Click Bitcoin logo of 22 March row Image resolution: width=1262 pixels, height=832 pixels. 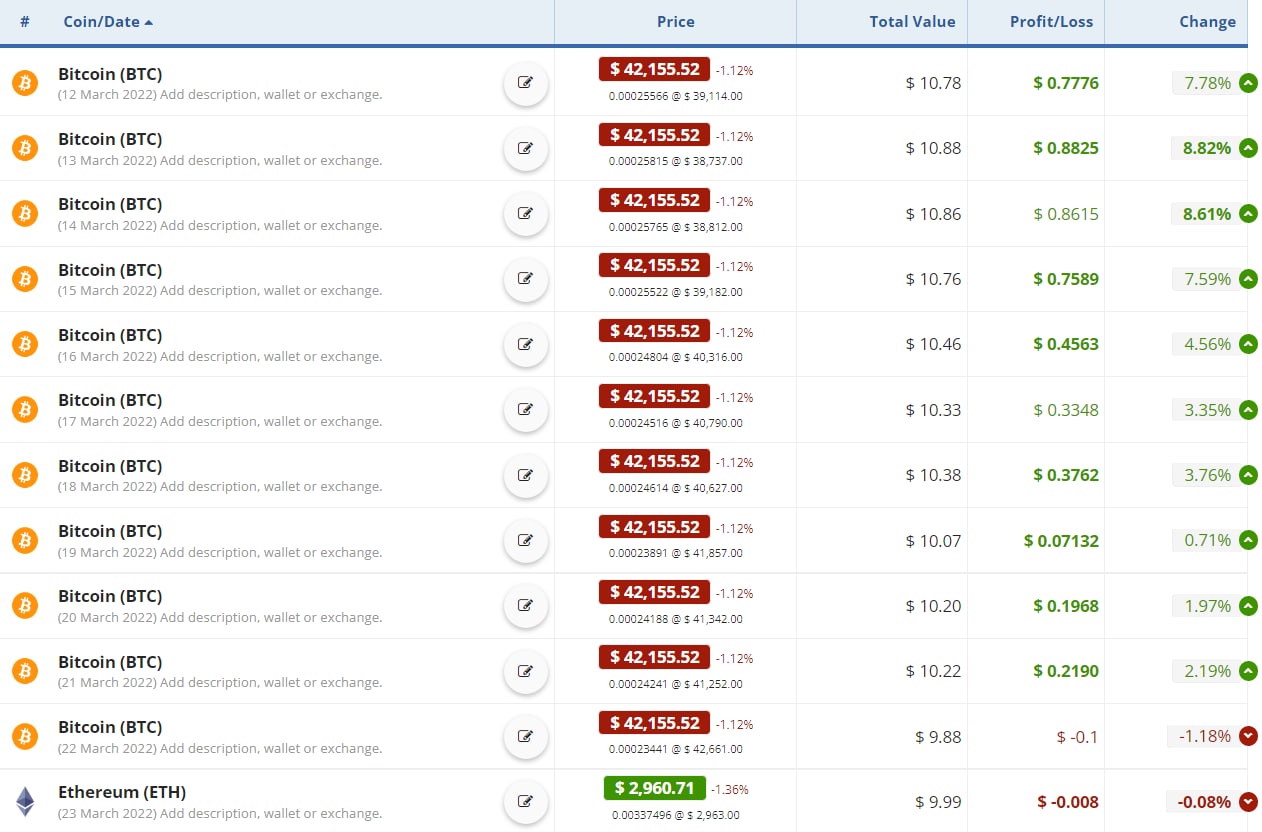point(25,736)
